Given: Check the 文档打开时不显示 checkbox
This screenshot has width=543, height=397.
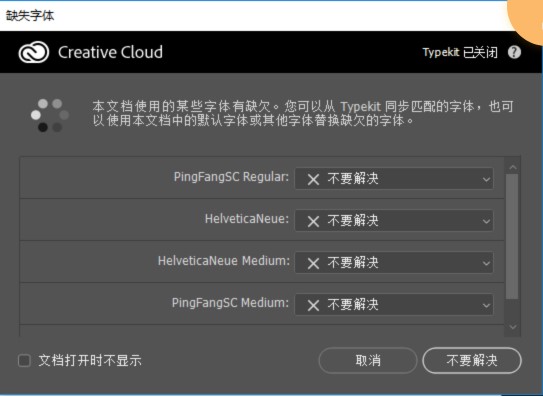Looking at the screenshot, I should click(24, 360).
